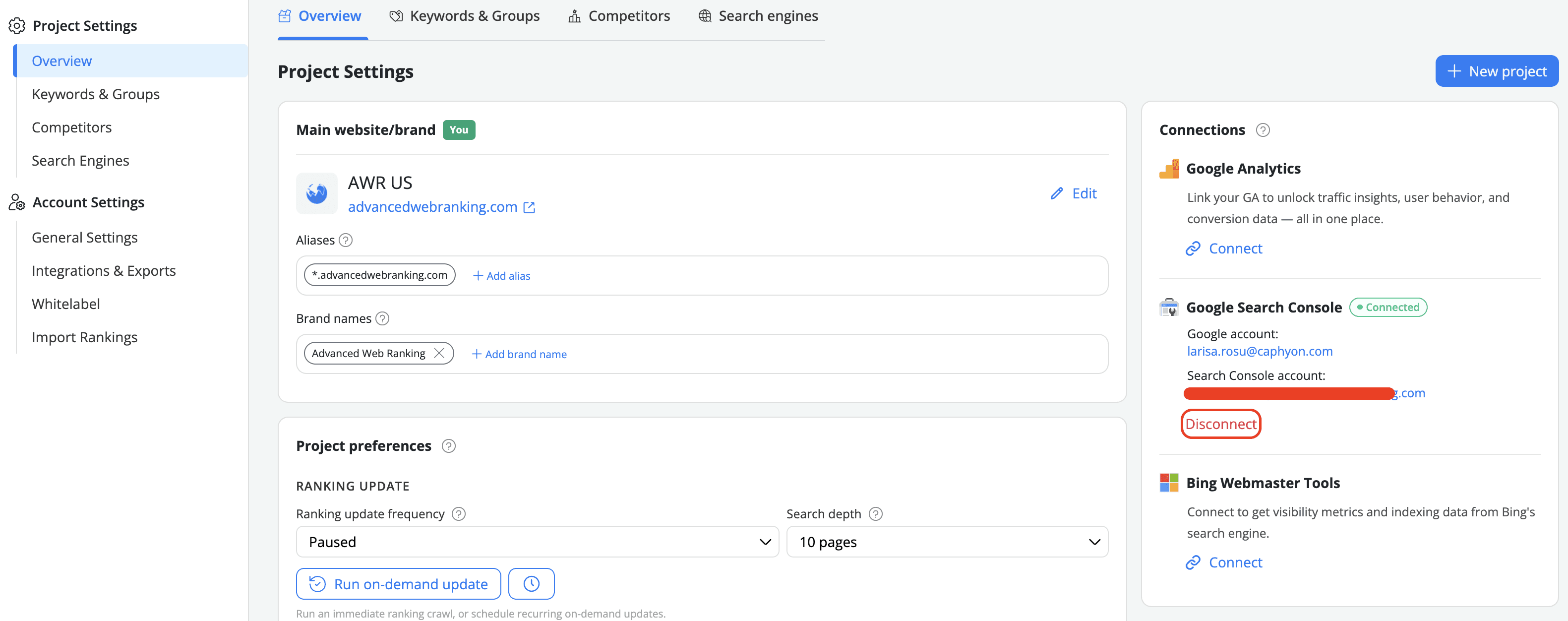Switch to the Keywords & Groups tab label
Viewport: 1568px width, 621px height.
click(x=475, y=16)
